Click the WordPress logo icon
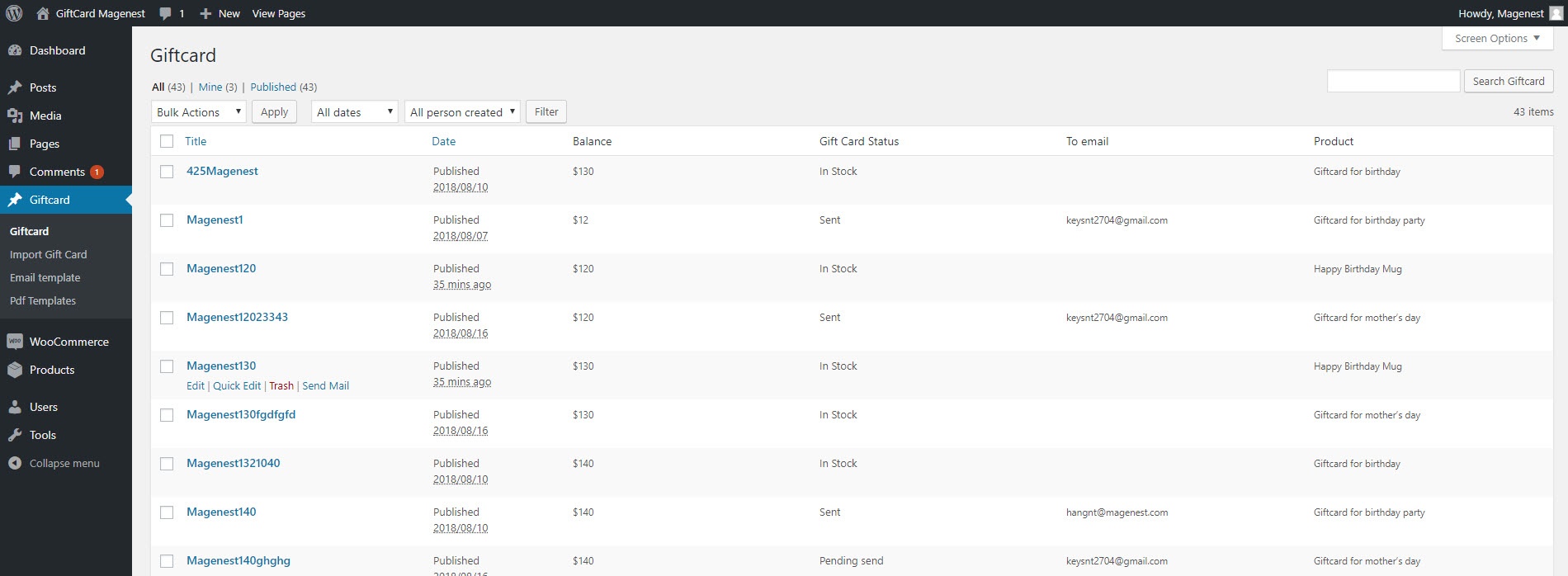The width and height of the screenshot is (1568, 576). pos(14,13)
